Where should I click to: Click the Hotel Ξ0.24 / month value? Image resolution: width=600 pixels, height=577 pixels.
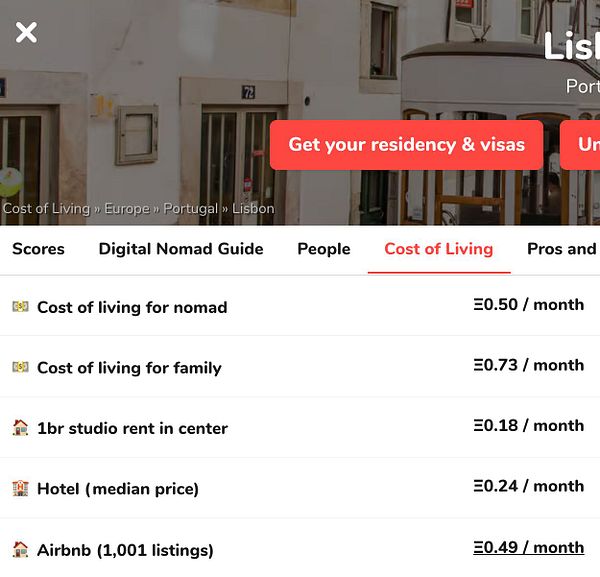pyautogui.click(x=528, y=486)
